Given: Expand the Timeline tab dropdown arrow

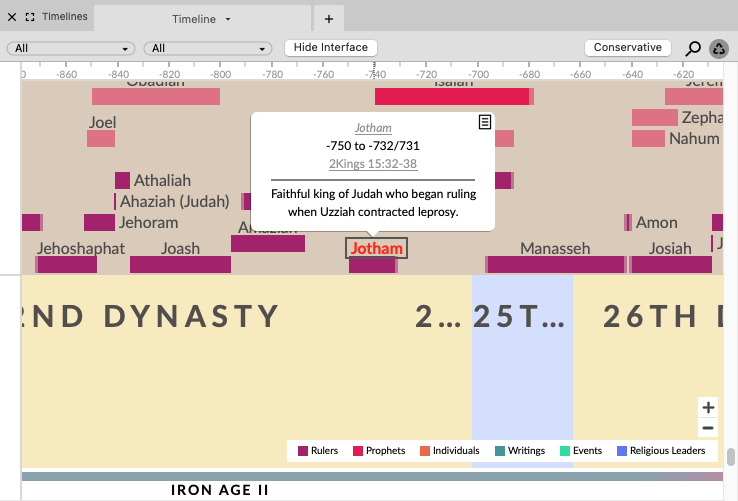Looking at the screenshot, I should pos(228,20).
